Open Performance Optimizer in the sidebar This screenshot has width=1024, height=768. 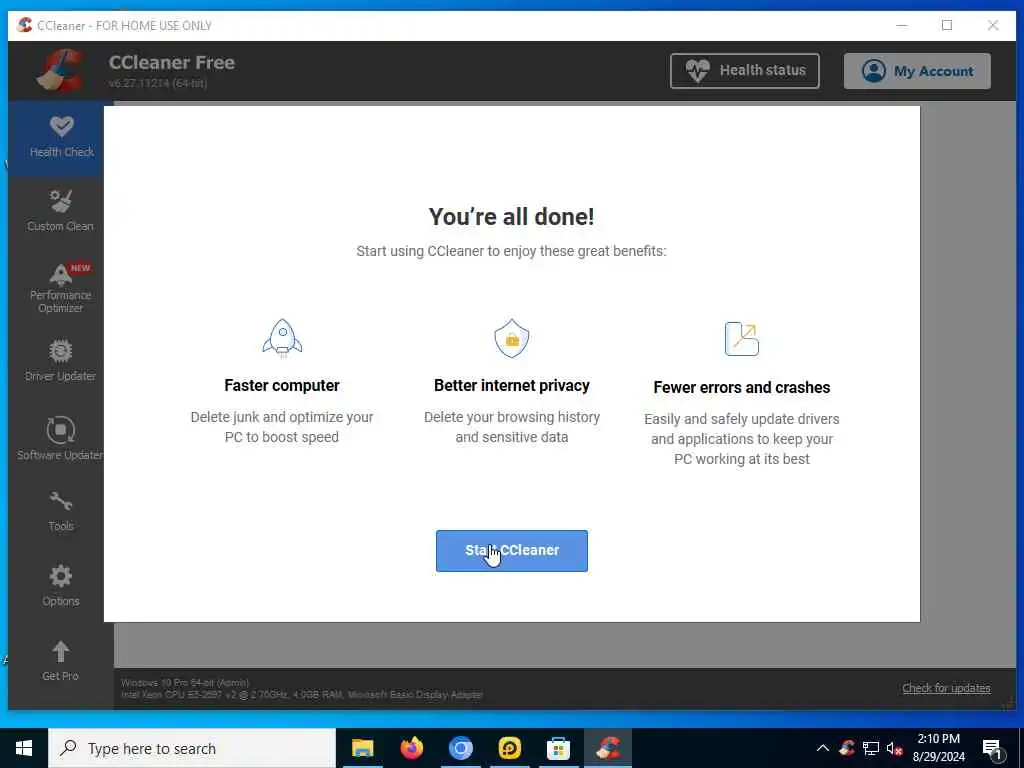61,289
